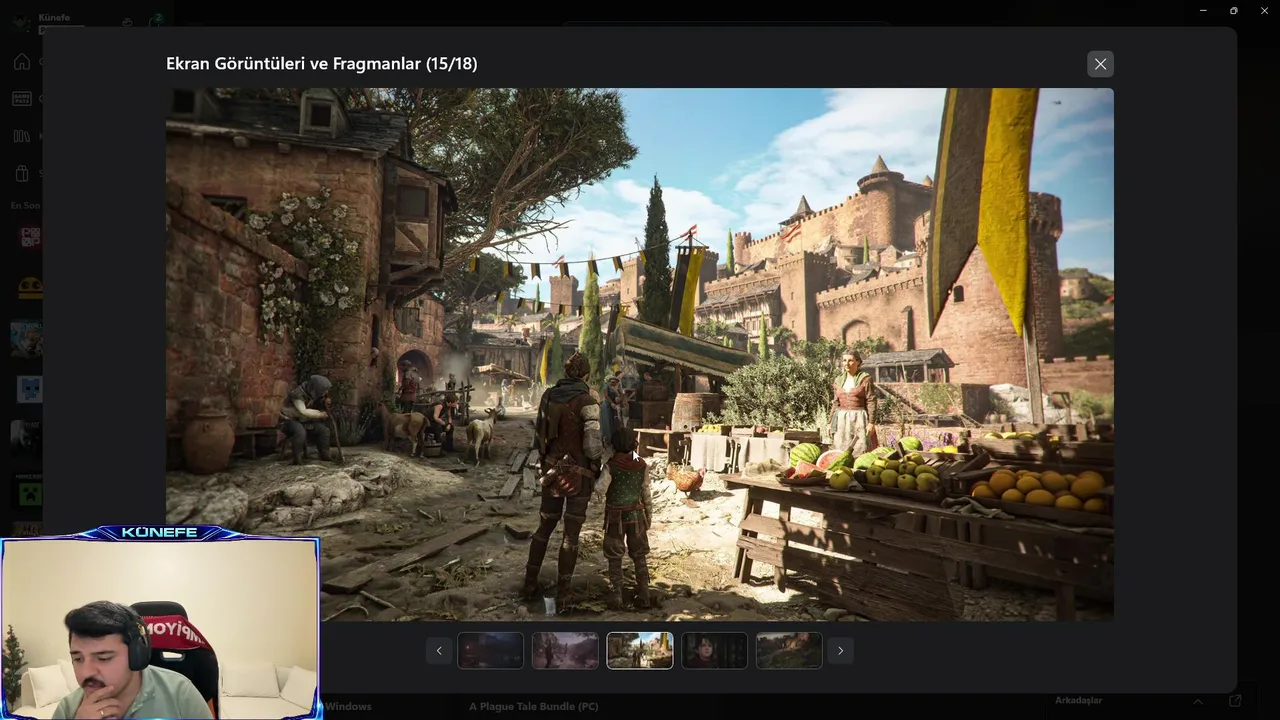Open Game Pass in the sidebar
Screen dimensions: 1280x720
point(21,98)
